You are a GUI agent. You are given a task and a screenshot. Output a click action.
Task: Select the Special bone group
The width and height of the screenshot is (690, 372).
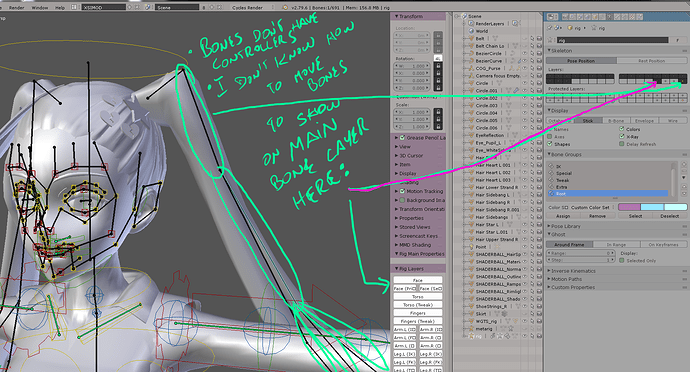click(x=609, y=173)
